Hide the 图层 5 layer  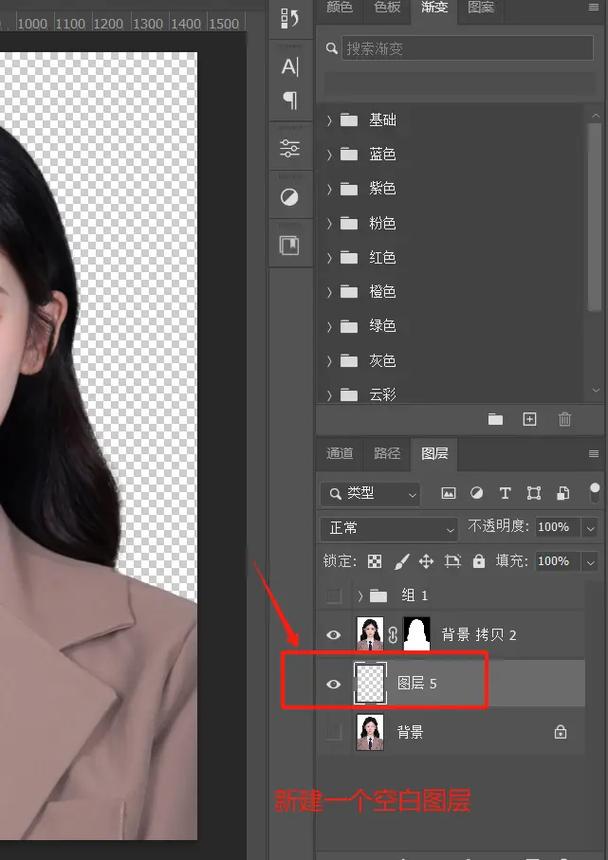tap(334, 684)
